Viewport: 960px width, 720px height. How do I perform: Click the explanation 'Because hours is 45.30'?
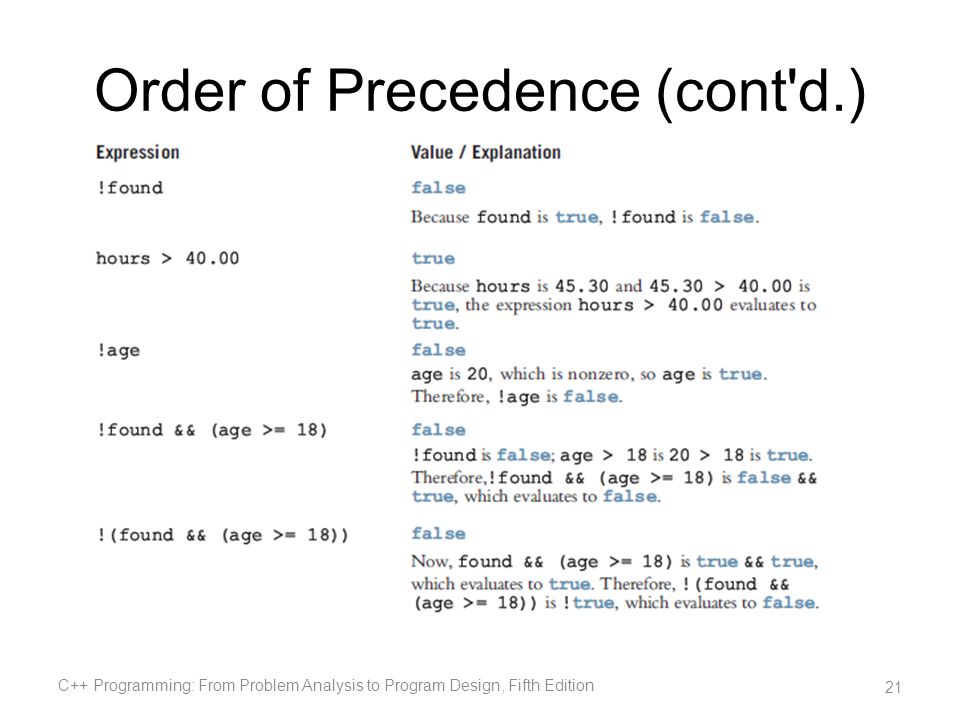613,304
